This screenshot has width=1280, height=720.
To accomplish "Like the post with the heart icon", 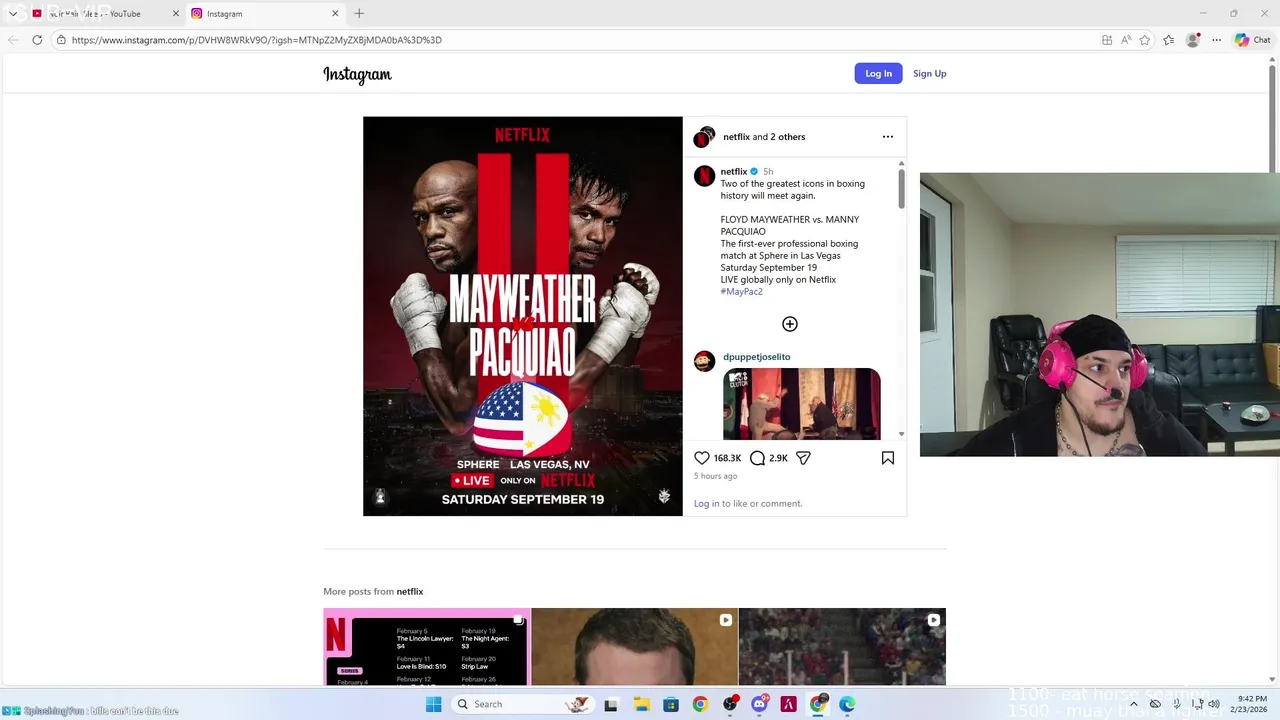I will point(702,458).
